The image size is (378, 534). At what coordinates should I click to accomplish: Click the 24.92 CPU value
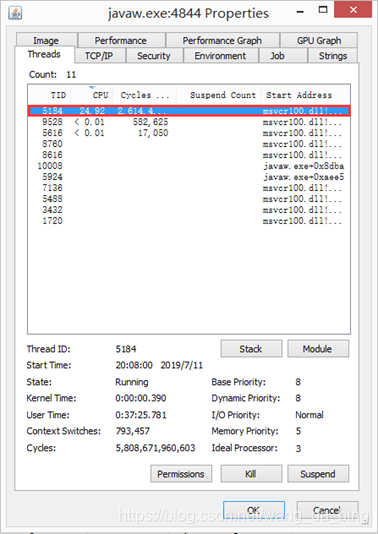point(92,111)
